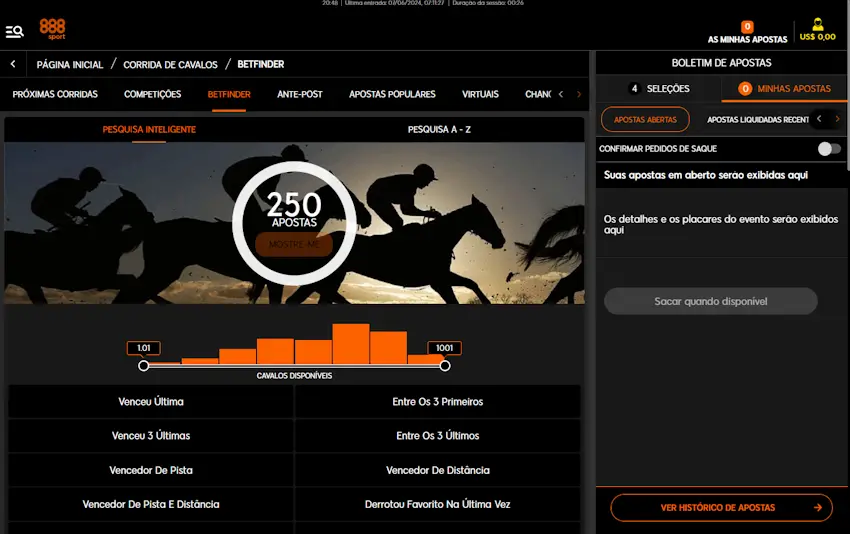The image size is (850, 534).
Task: Click As Minhas Apostas header link
Action: (x=747, y=40)
